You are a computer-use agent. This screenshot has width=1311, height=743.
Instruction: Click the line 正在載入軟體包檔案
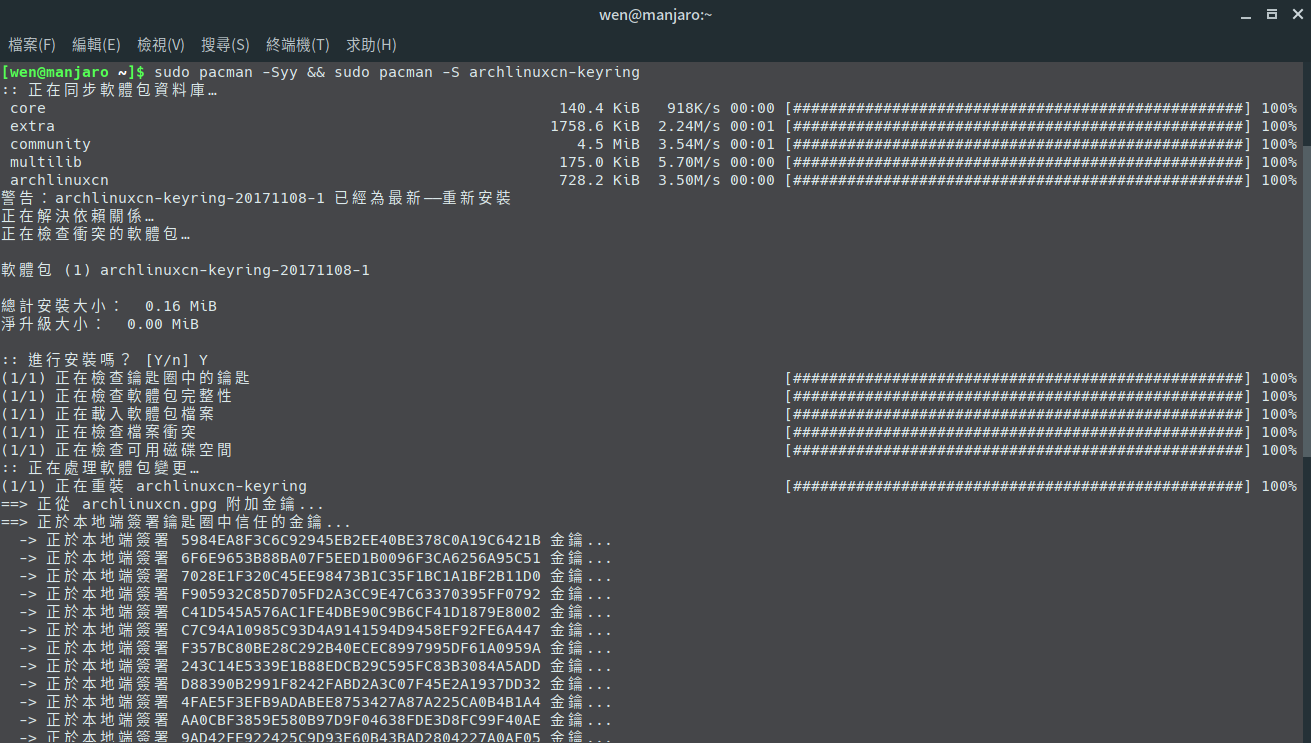point(107,414)
